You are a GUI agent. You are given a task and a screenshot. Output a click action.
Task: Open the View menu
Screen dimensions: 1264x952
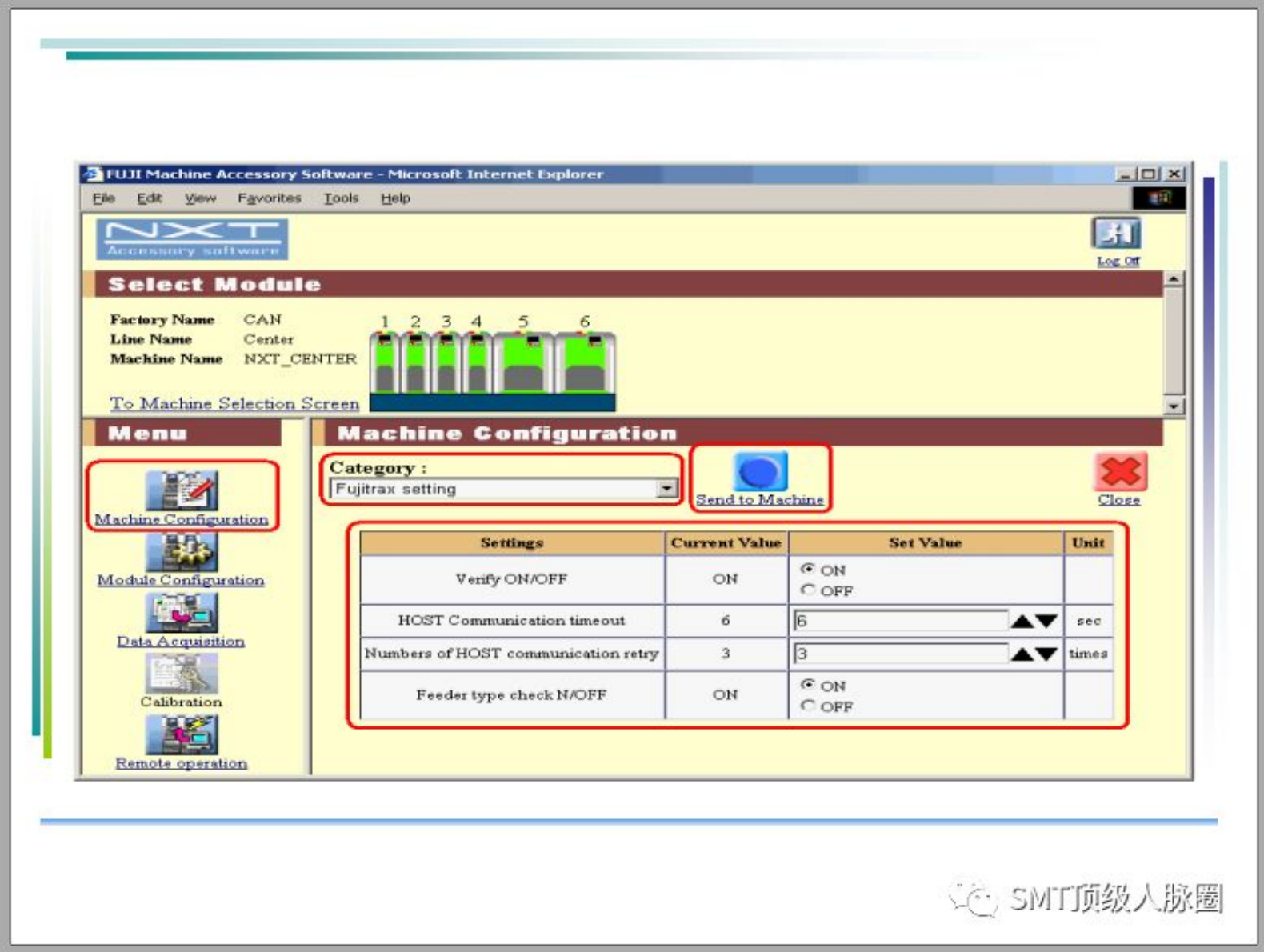200,198
